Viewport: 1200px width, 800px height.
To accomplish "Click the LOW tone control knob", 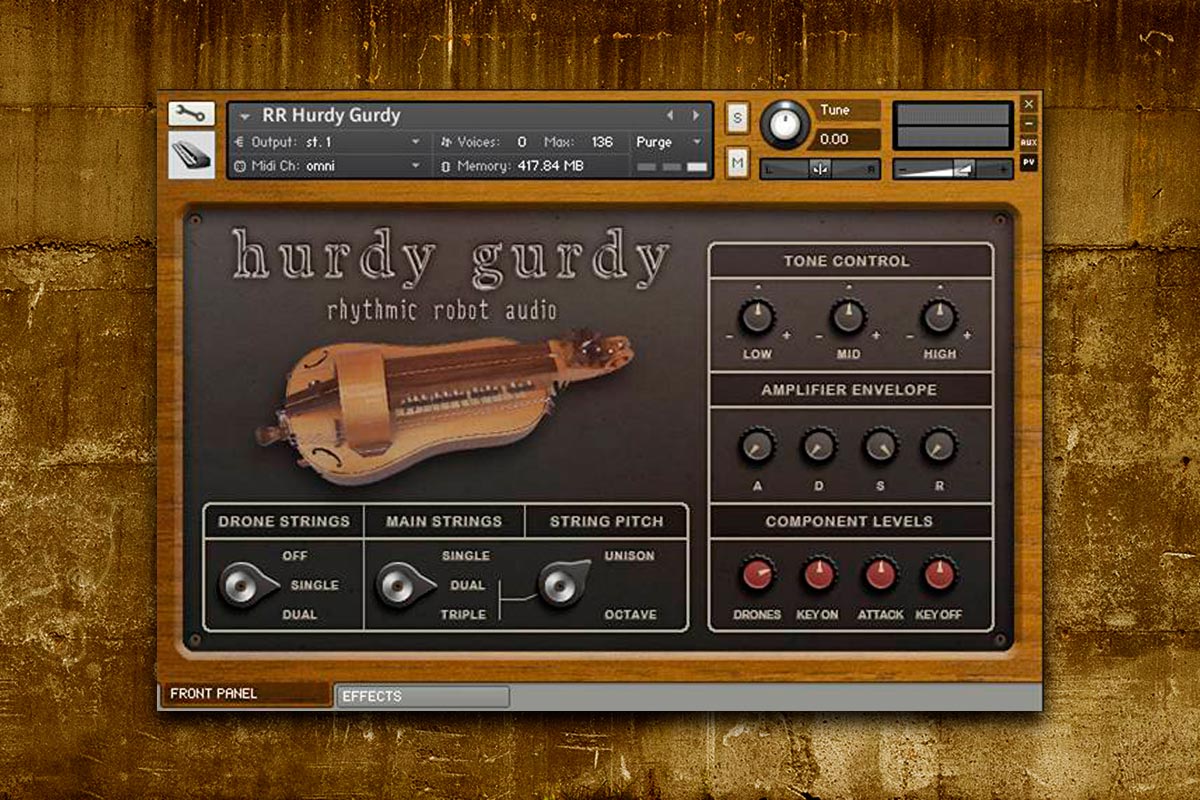I will [756, 317].
